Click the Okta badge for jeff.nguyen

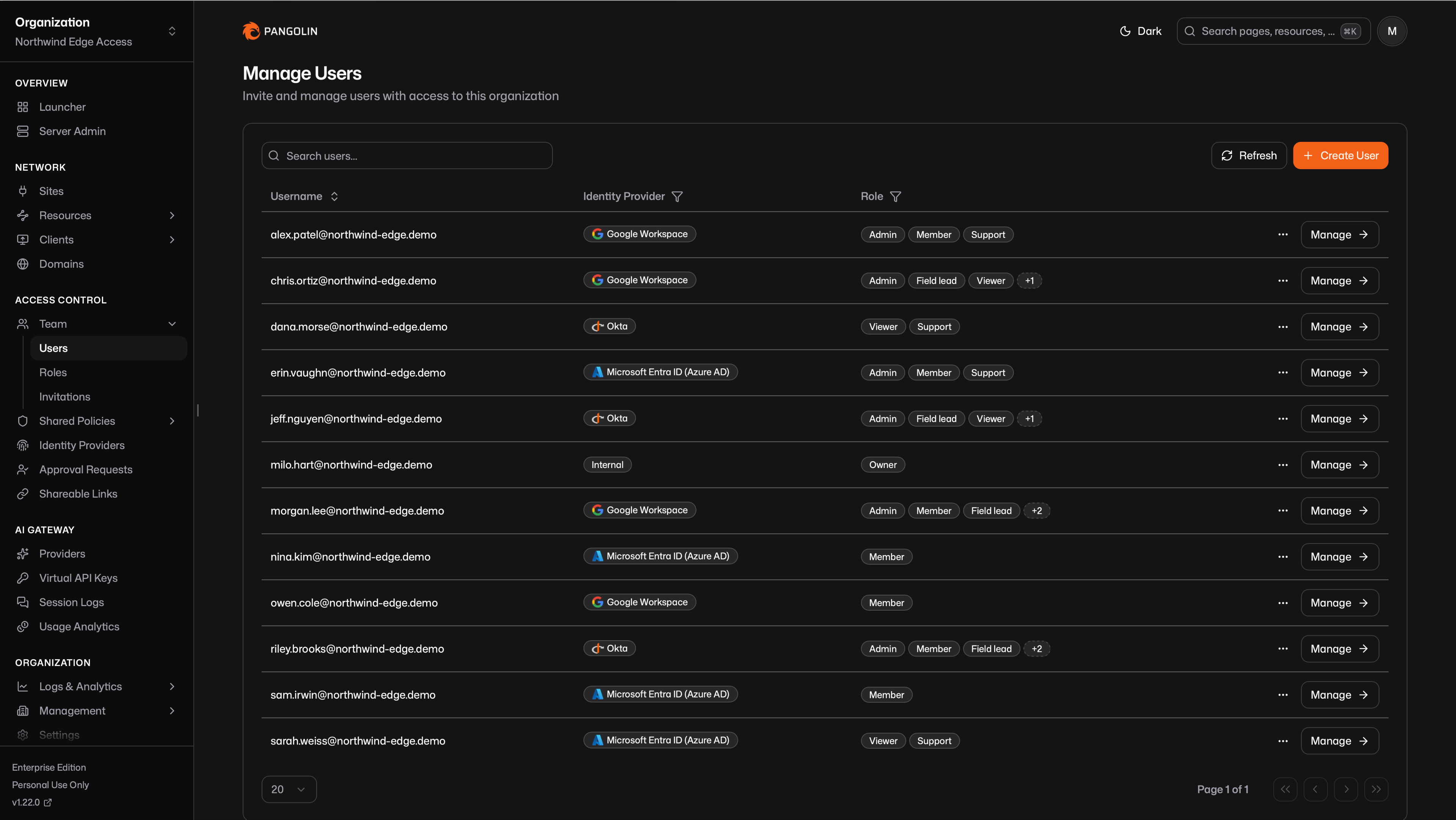[609, 418]
